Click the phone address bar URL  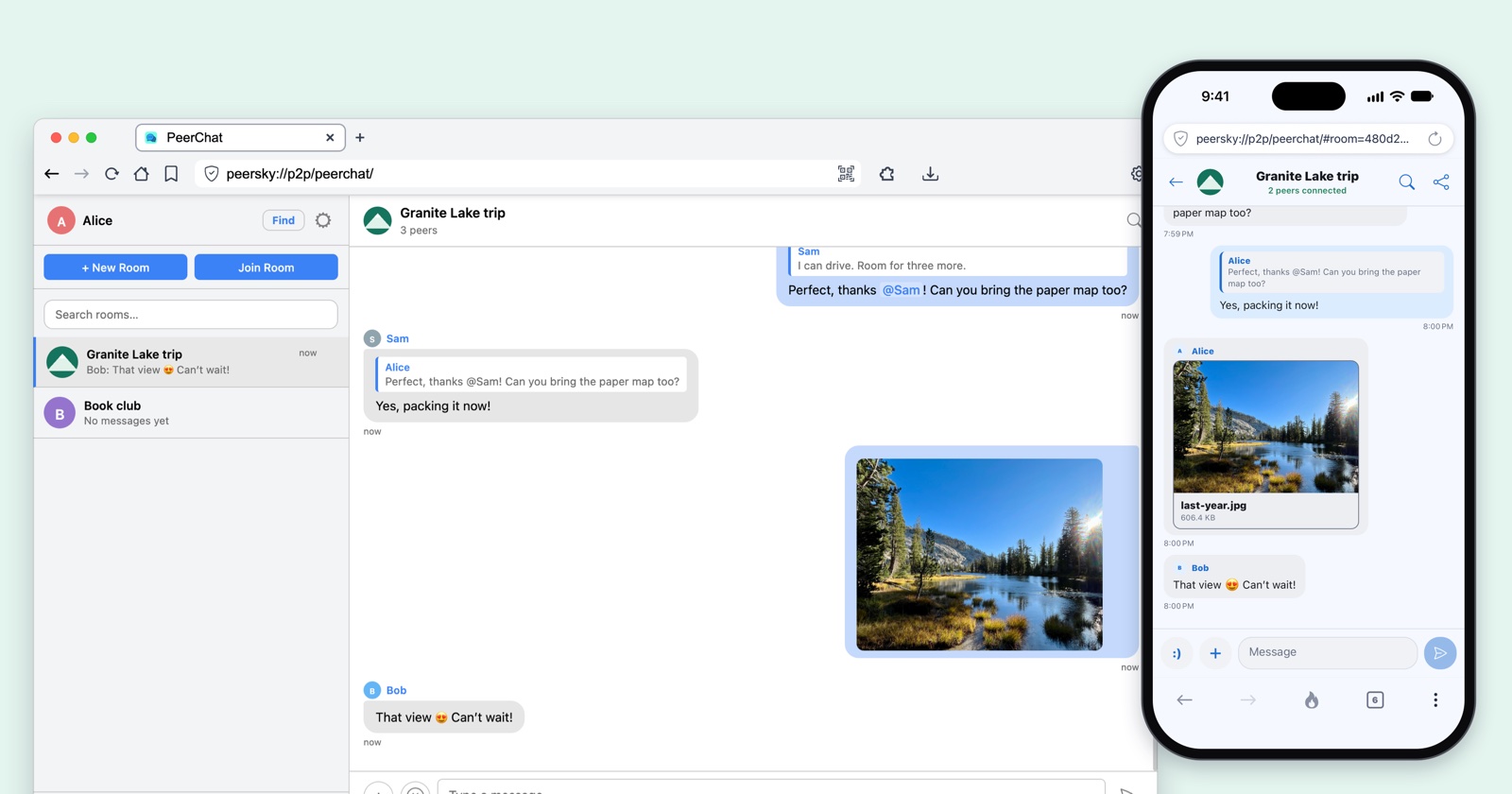point(1302,139)
